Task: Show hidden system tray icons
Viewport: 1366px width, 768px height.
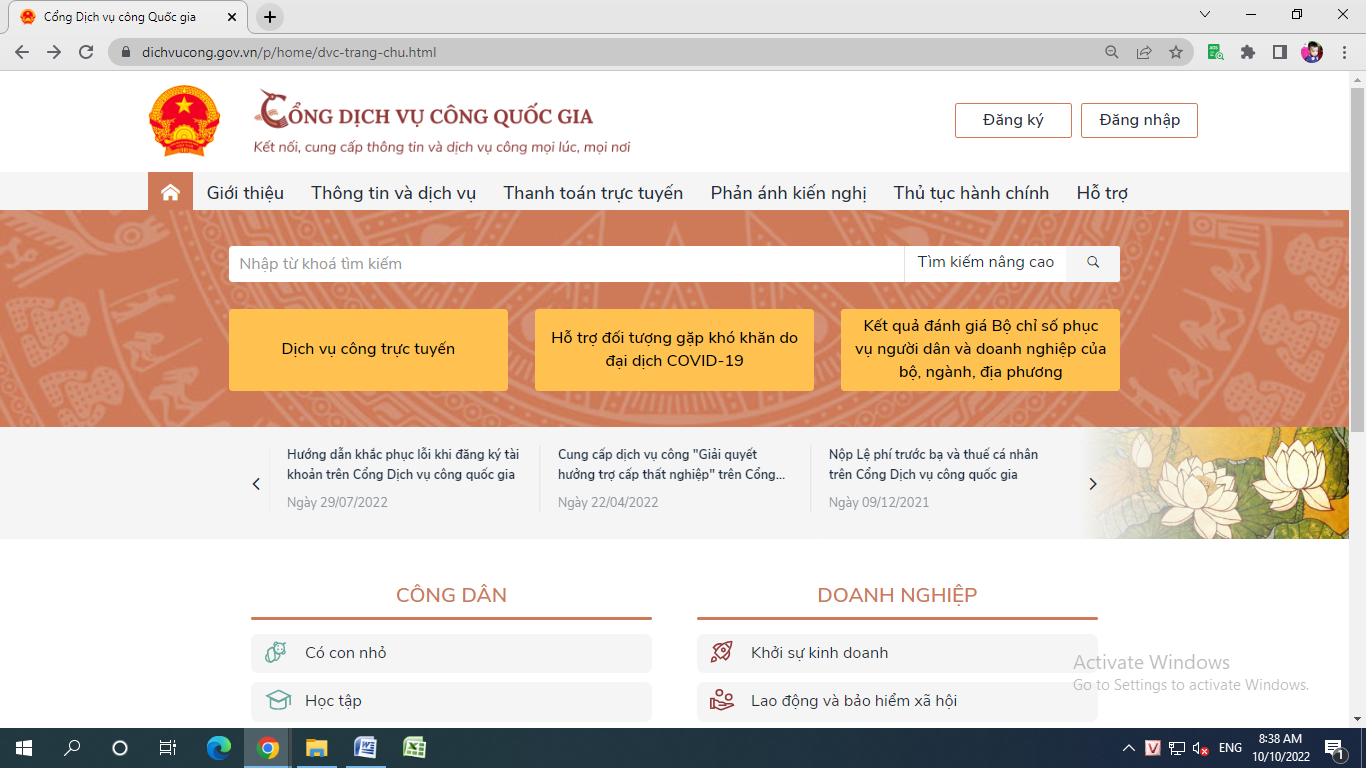Action: coord(1129,748)
